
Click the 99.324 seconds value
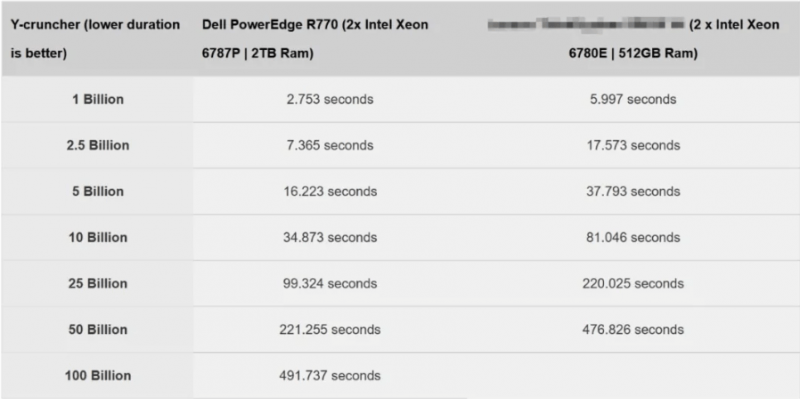pyautogui.click(x=330, y=283)
